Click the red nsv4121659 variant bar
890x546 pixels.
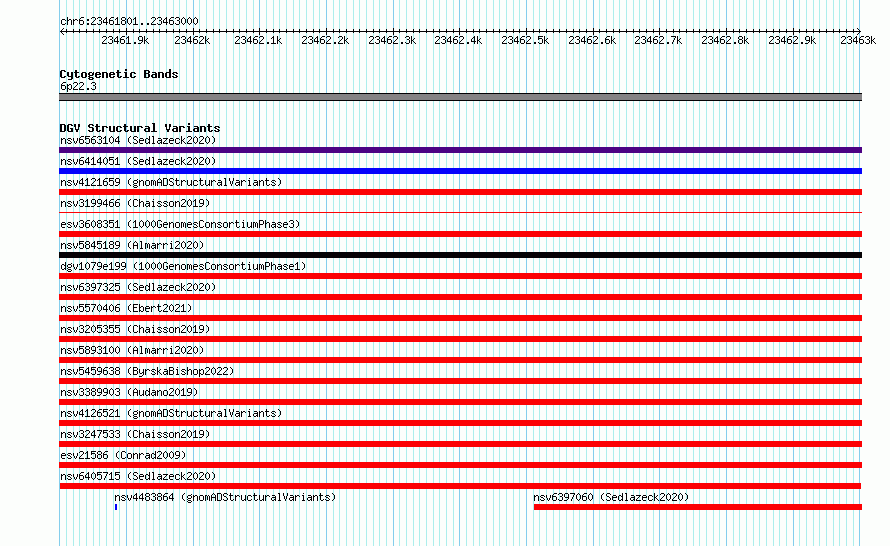pyautogui.click(x=460, y=192)
